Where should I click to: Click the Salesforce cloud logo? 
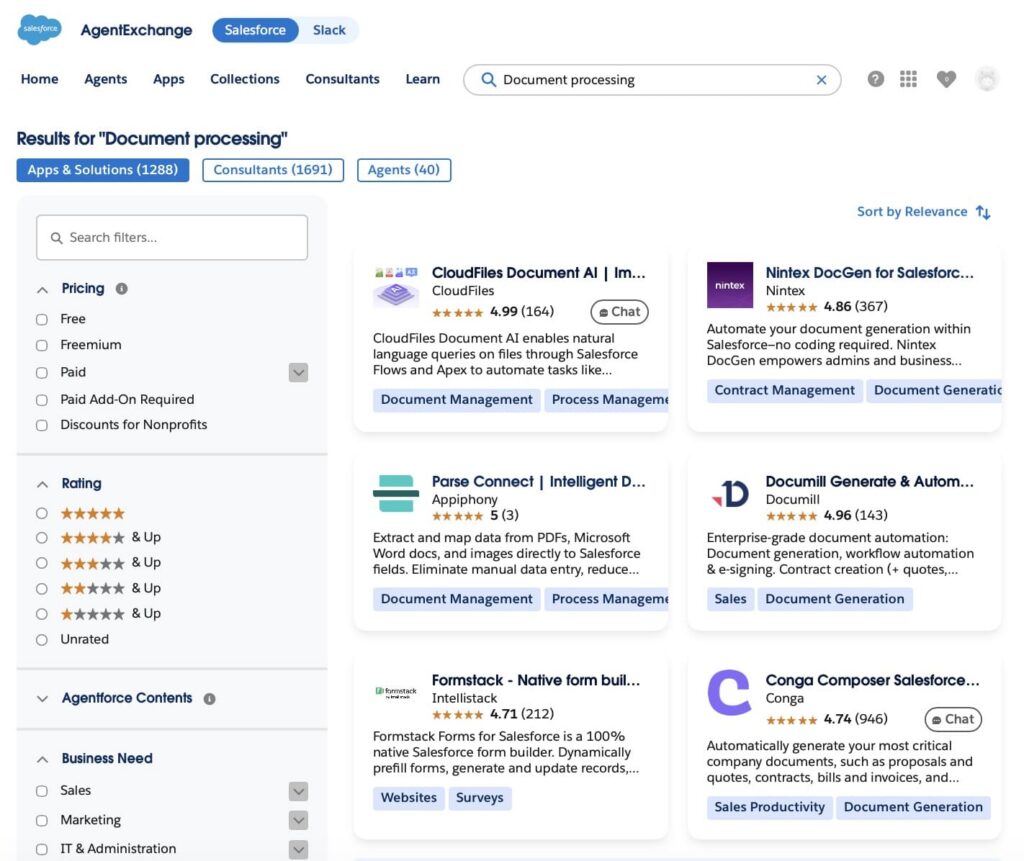(x=39, y=29)
